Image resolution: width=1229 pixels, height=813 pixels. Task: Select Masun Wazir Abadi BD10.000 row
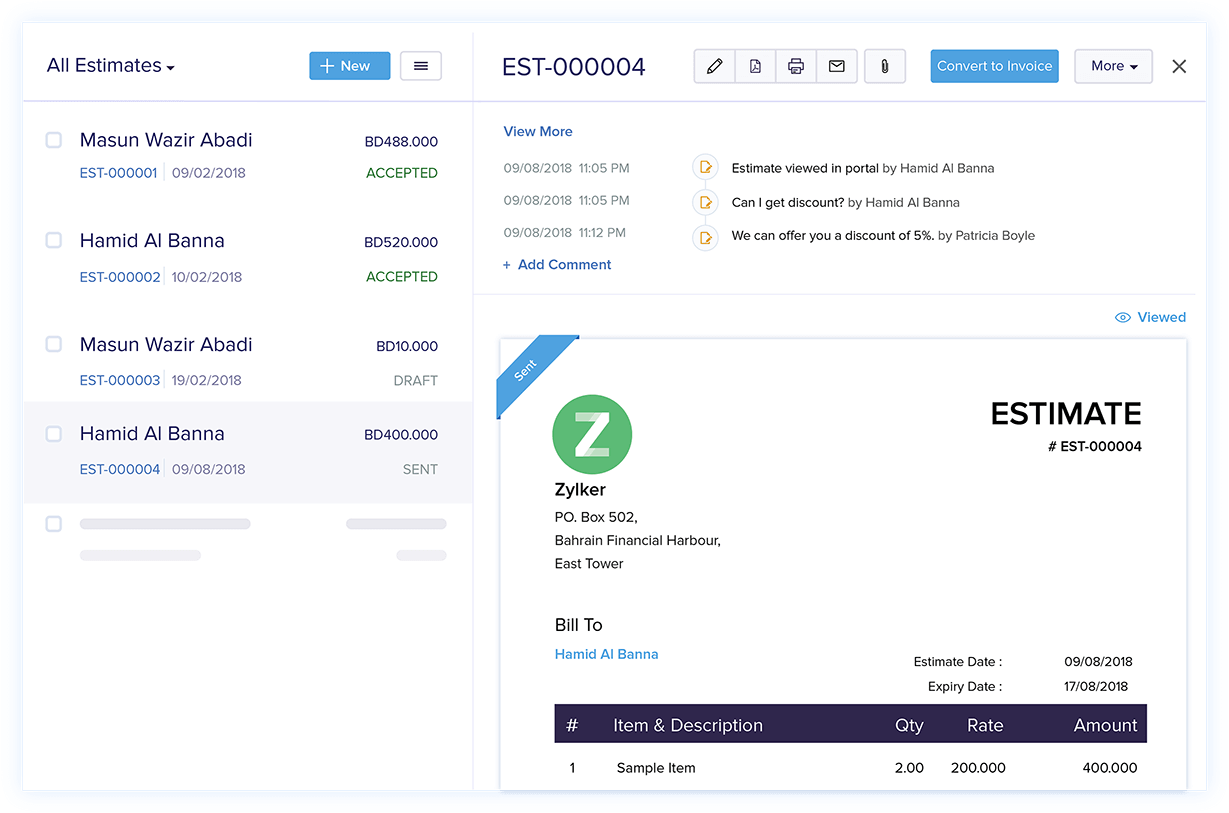coord(248,361)
